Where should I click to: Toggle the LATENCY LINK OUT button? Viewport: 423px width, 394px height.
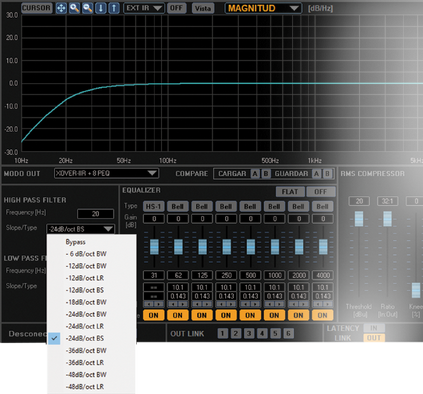point(374,338)
